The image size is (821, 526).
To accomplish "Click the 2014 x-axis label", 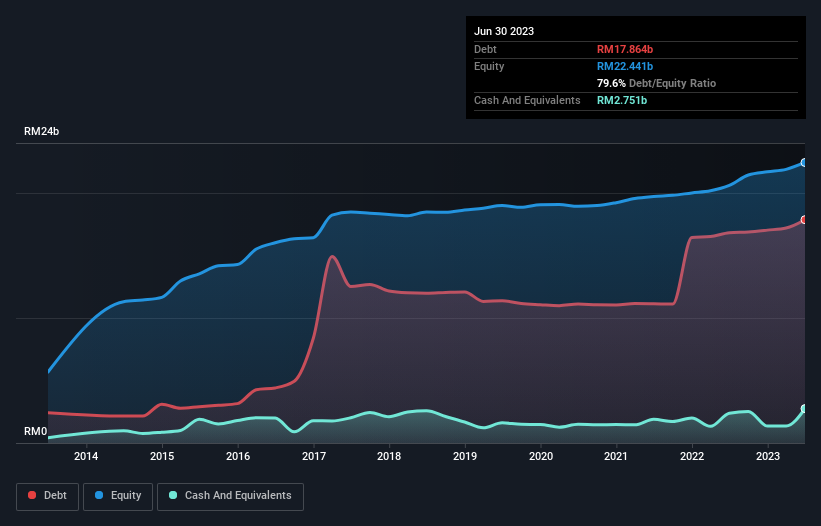I will (86, 456).
